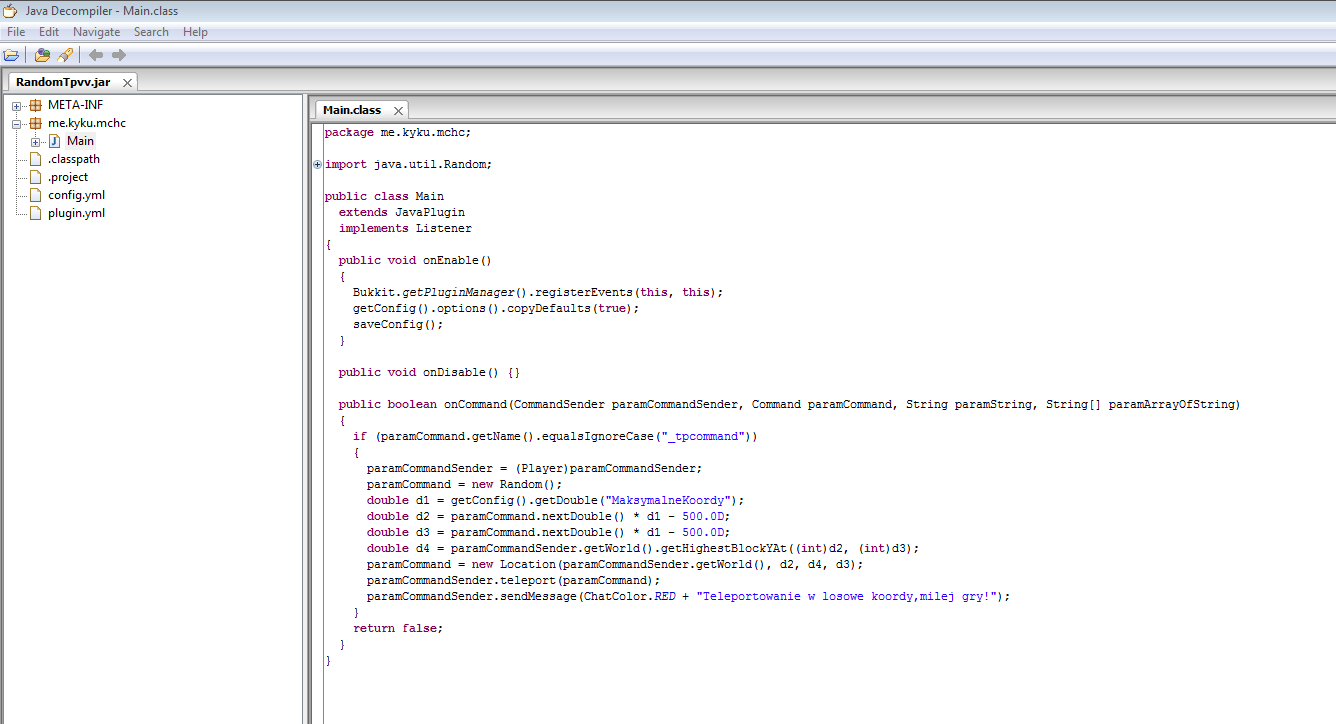1336x724 pixels.
Task: Open the Edit menu
Action: [x=49, y=32]
